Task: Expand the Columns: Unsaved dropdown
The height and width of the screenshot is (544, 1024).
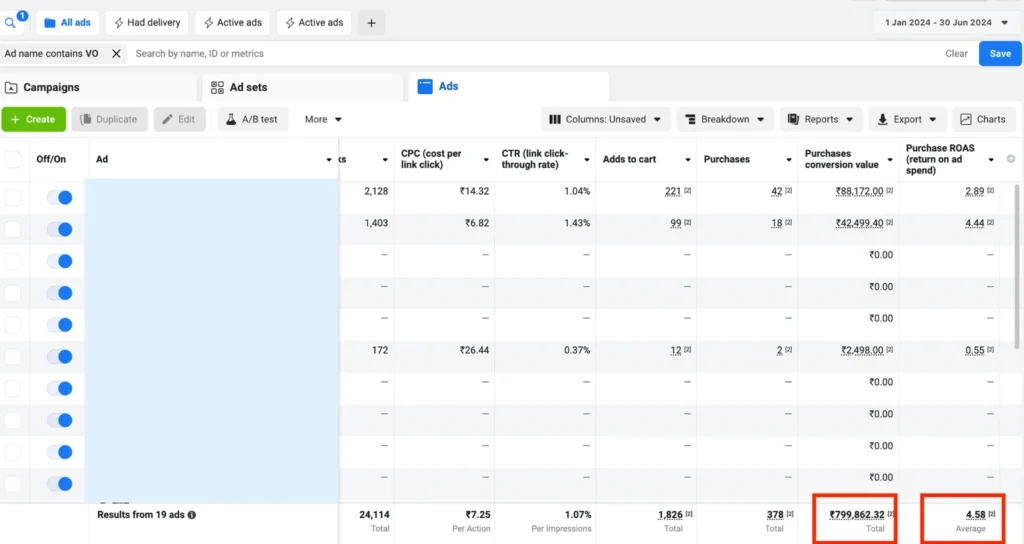Action: [605, 120]
